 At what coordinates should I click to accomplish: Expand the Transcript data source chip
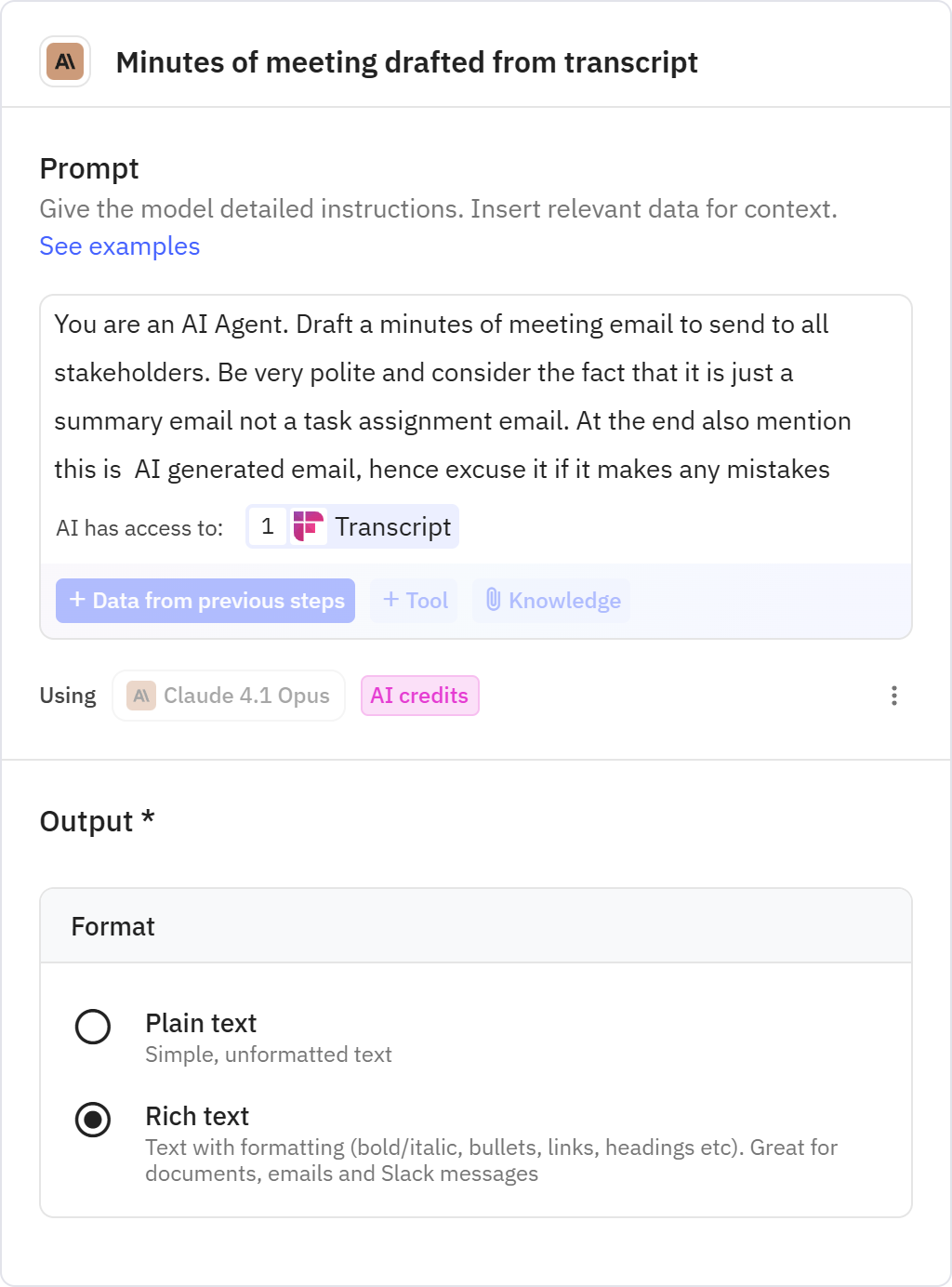pyautogui.click(x=350, y=526)
